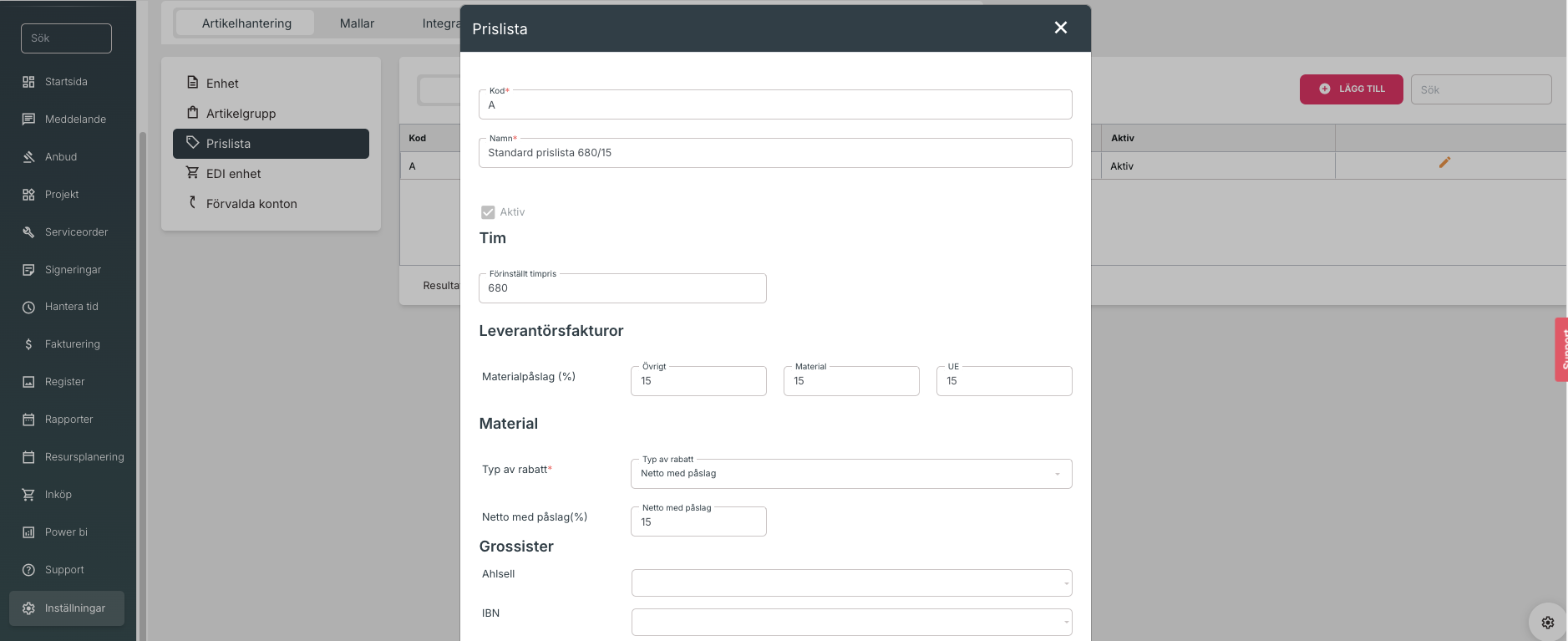
Task: Select the EDI enhet menu item
Action: [271, 174]
